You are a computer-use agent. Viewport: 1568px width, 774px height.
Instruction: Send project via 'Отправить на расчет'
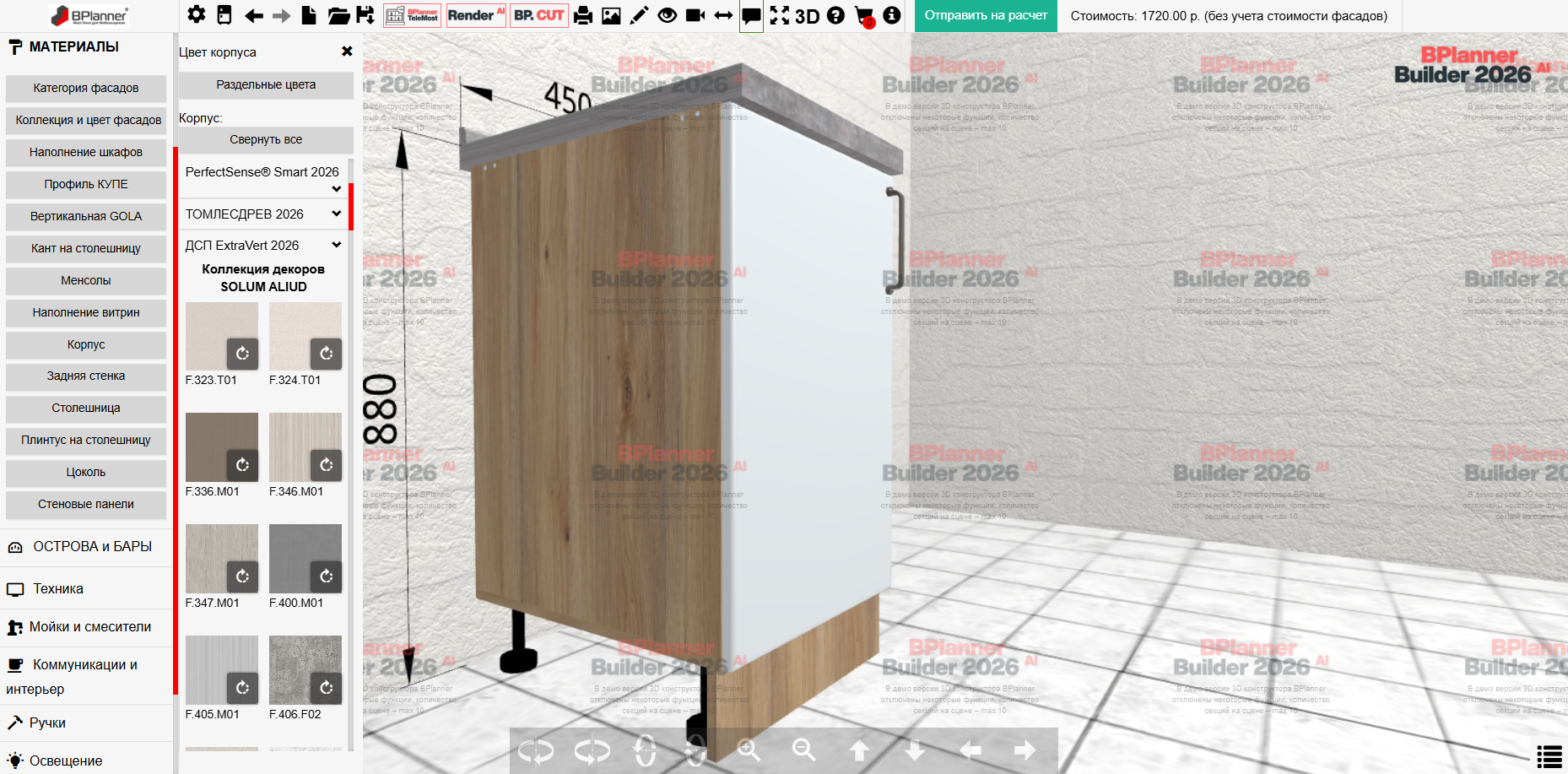pos(986,16)
